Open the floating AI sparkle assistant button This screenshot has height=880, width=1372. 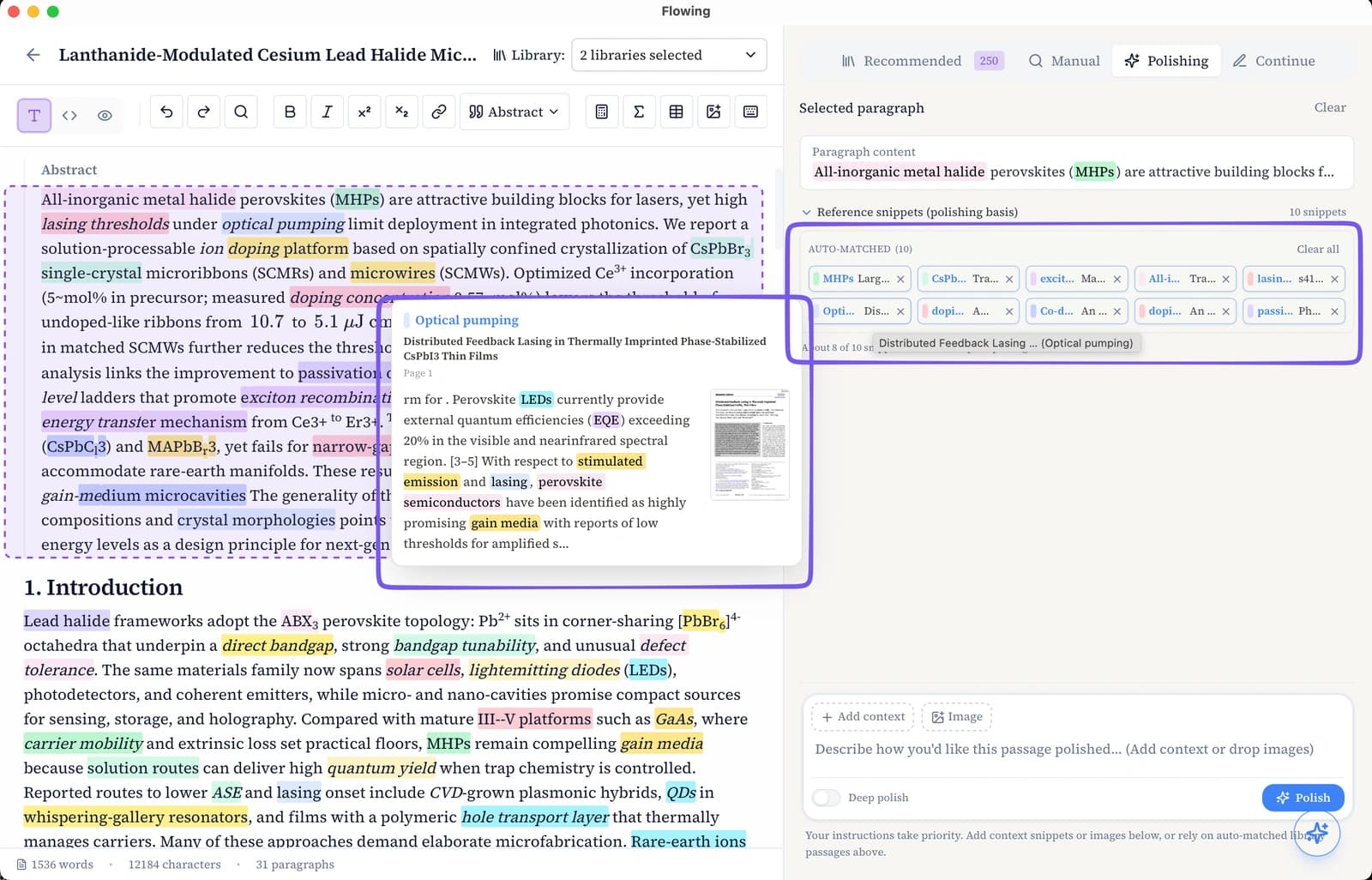click(x=1317, y=832)
